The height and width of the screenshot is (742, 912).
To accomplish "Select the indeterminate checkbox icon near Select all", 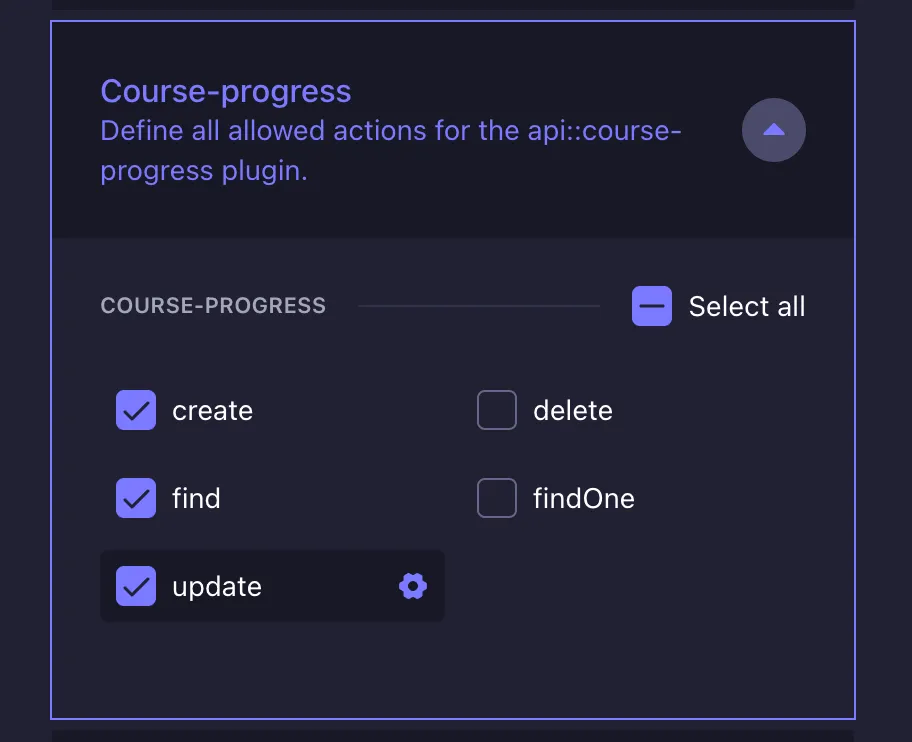I will tap(651, 306).
